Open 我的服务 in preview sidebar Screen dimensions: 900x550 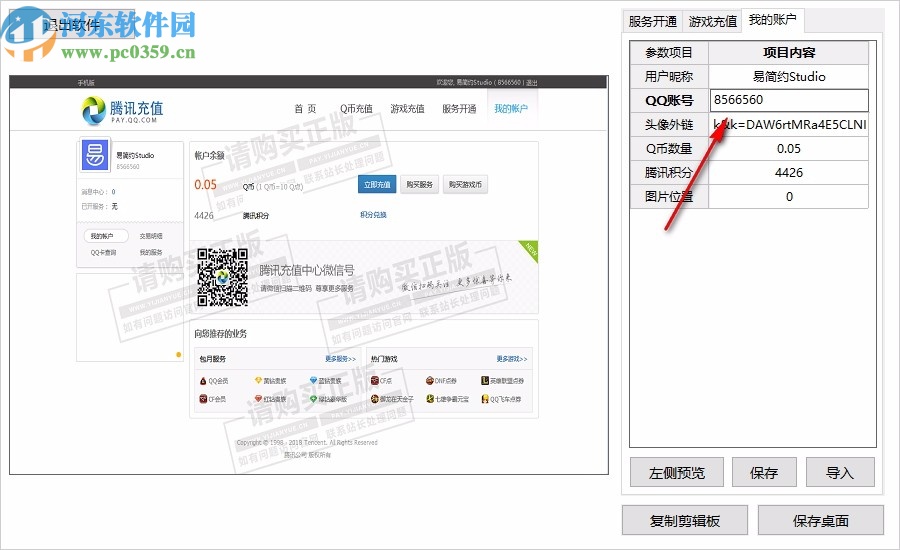point(151,252)
